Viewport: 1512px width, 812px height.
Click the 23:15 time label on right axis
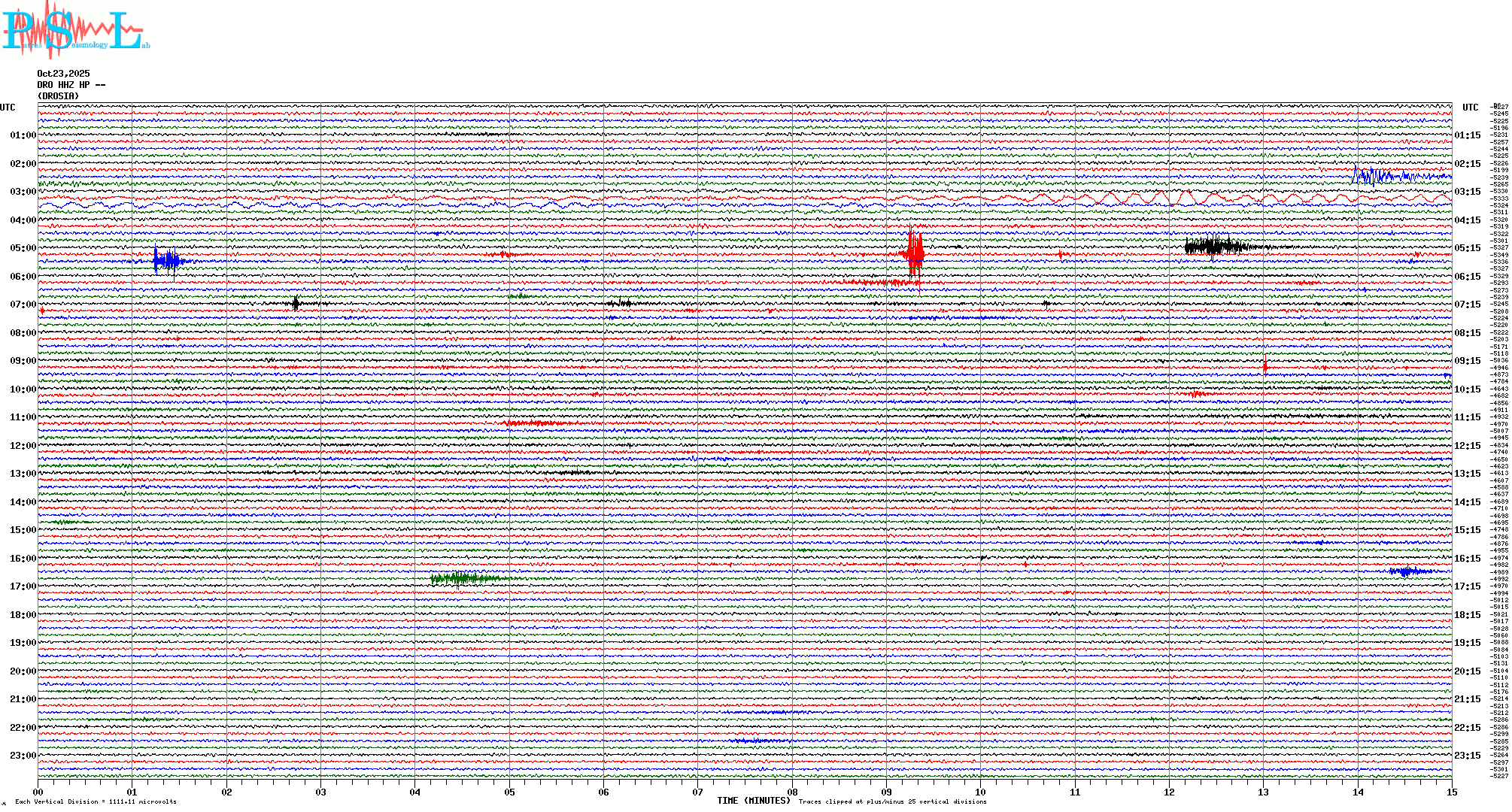tap(1468, 756)
